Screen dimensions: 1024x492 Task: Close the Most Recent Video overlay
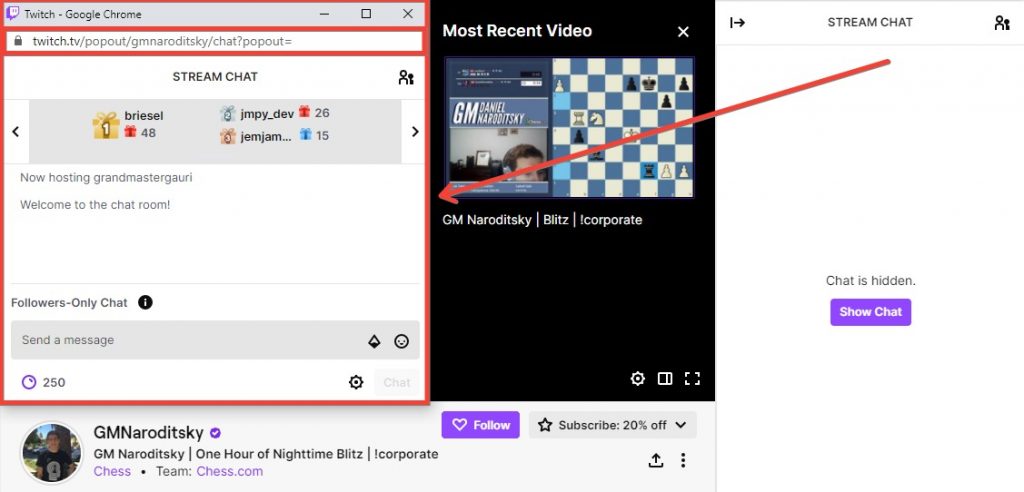coord(683,31)
